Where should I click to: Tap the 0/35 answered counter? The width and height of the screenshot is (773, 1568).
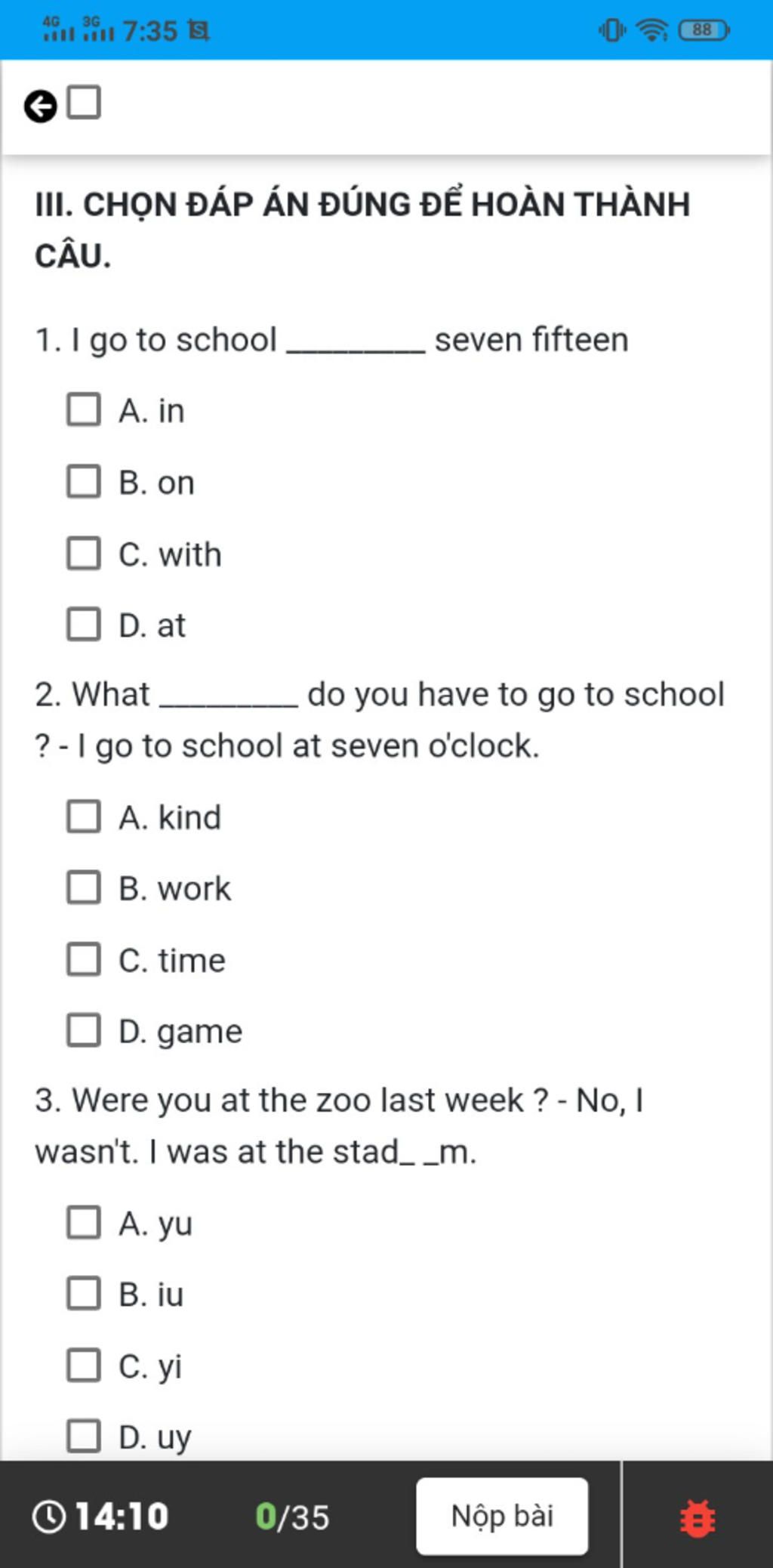click(293, 1517)
